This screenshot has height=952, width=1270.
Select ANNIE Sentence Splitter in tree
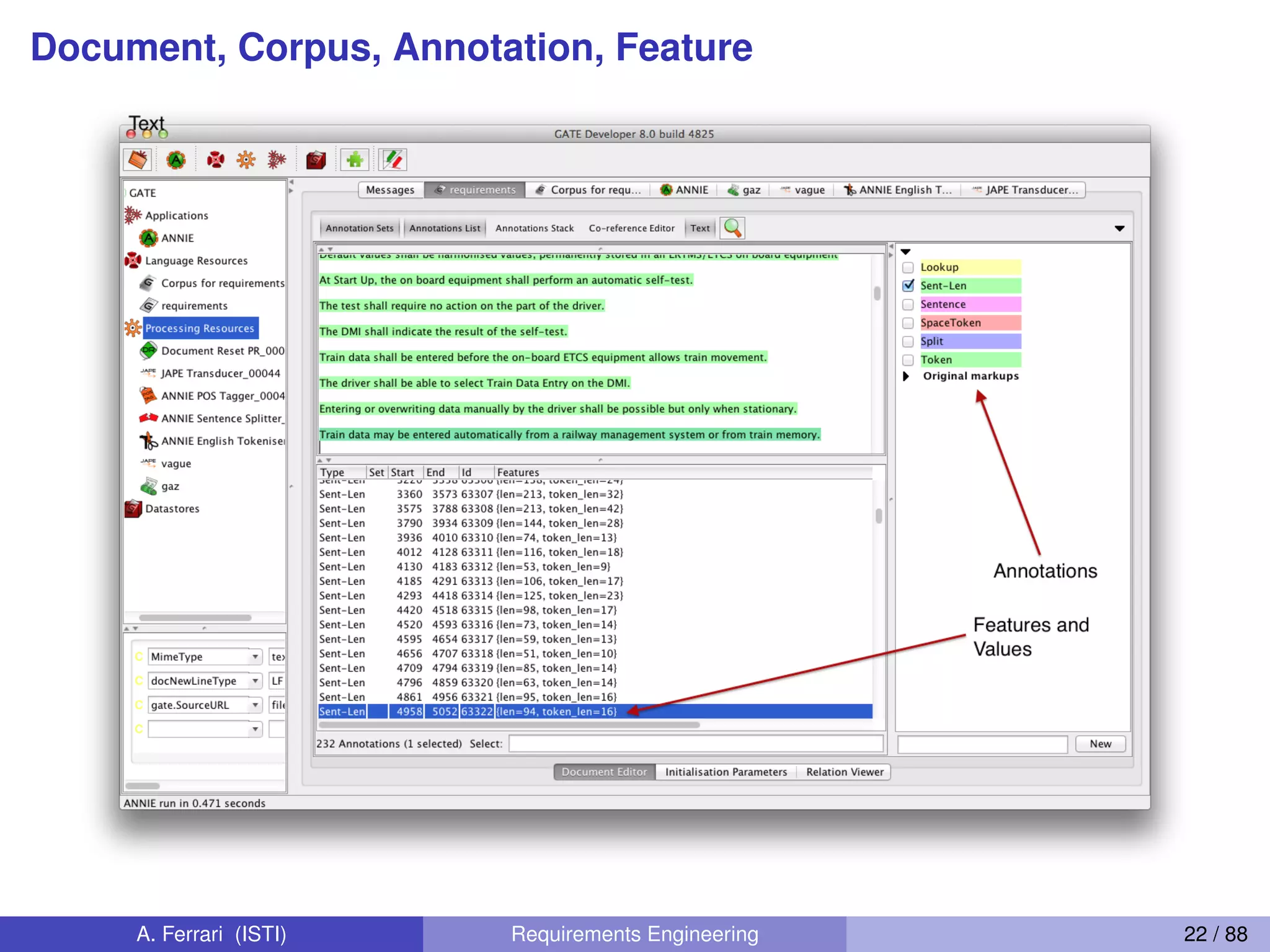(x=222, y=418)
